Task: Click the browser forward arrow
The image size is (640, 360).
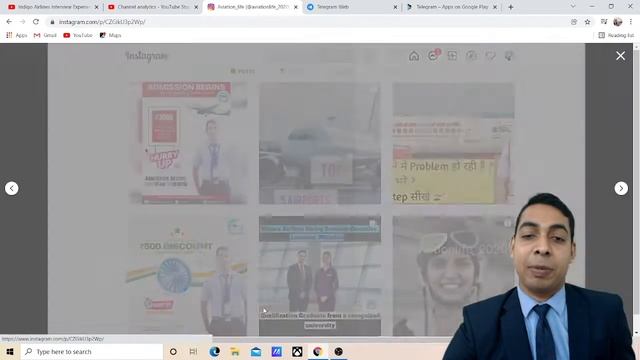Action: tap(22, 22)
